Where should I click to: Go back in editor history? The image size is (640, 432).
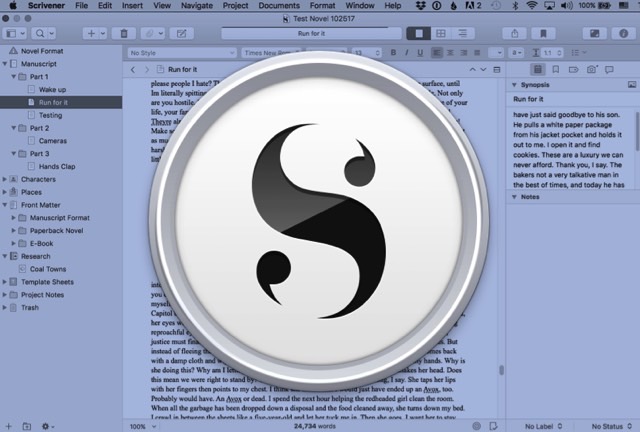click(133, 69)
